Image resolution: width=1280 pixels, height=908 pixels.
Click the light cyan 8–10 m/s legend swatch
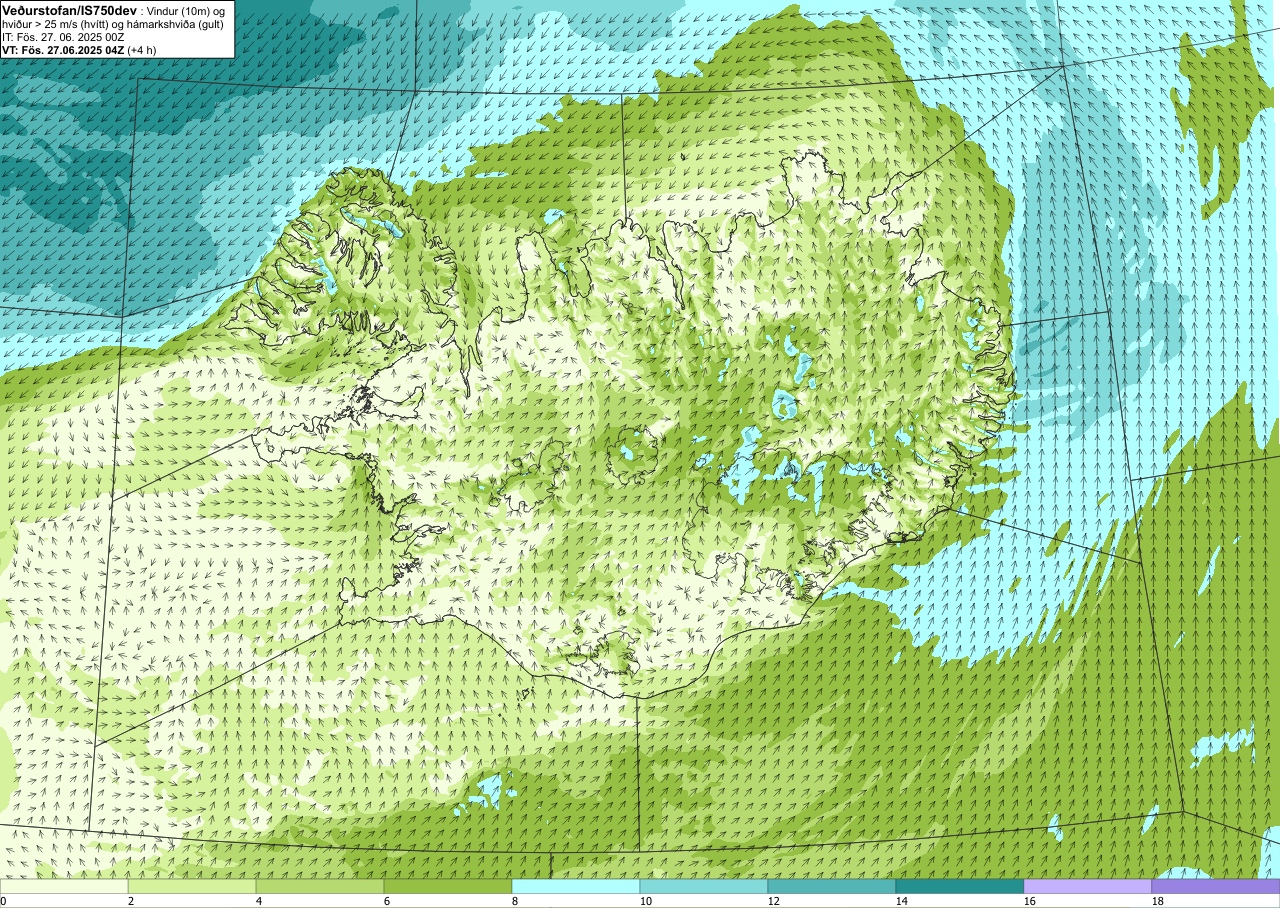coord(576,886)
